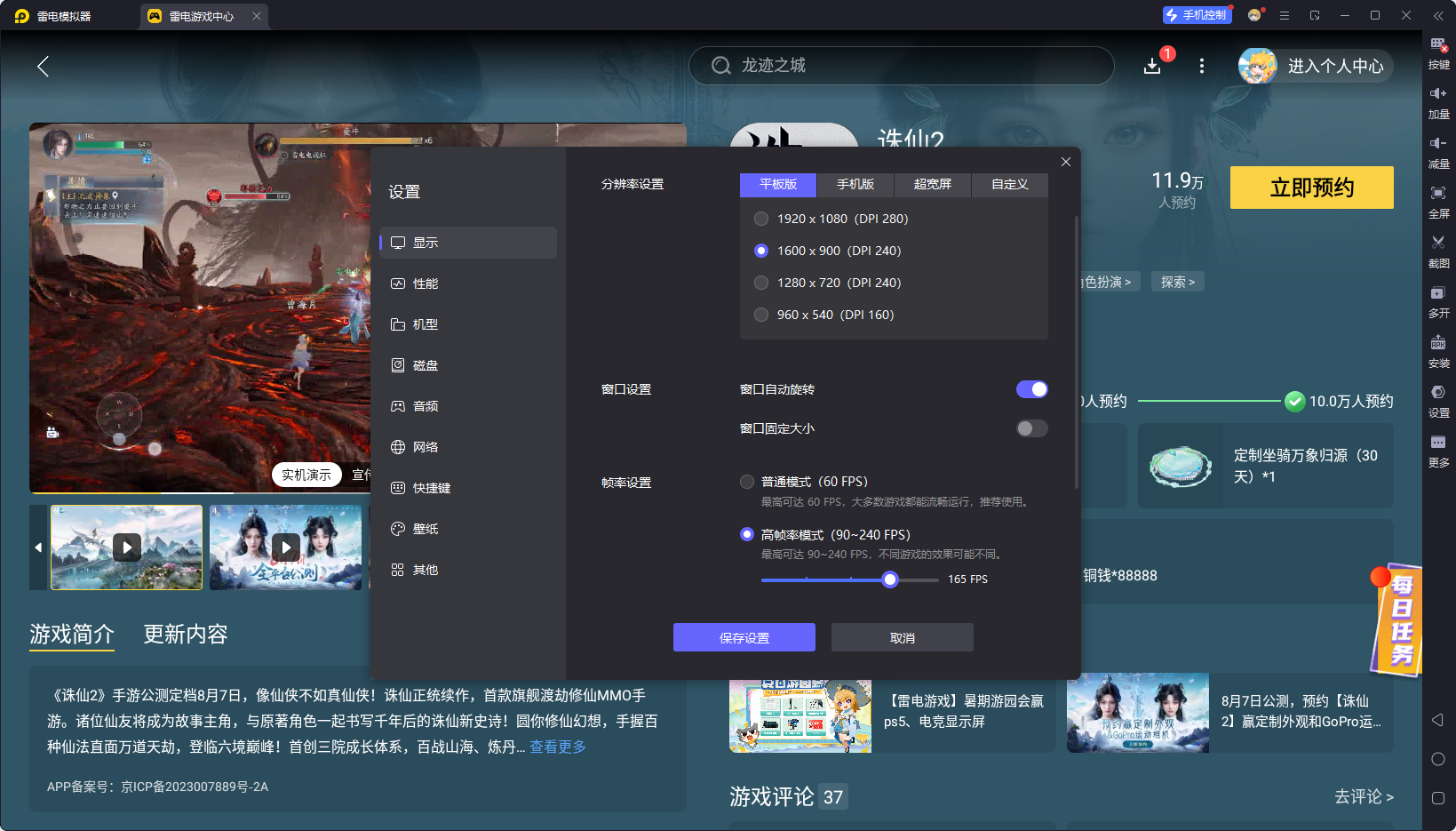Viewport: 1456px width, 831px height.
Task: Switch to the 手机版 resolution tab
Action: pos(854,184)
